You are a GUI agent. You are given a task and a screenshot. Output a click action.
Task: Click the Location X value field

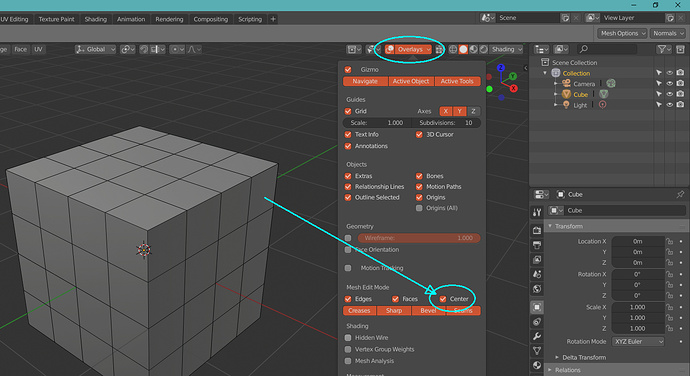pyautogui.click(x=638, y=241)
